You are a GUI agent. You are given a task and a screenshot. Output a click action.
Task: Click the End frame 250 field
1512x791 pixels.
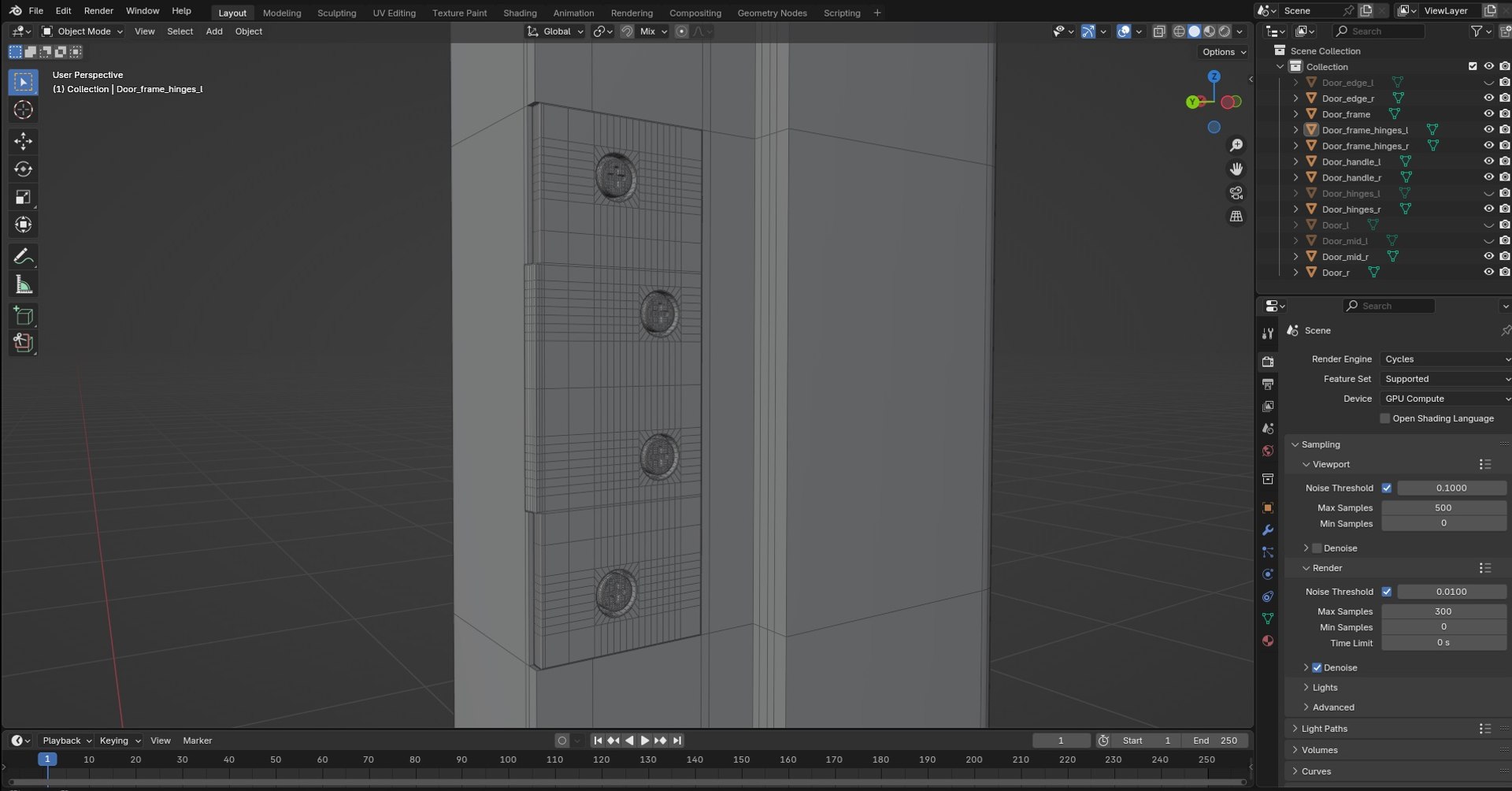(1215, 741)
